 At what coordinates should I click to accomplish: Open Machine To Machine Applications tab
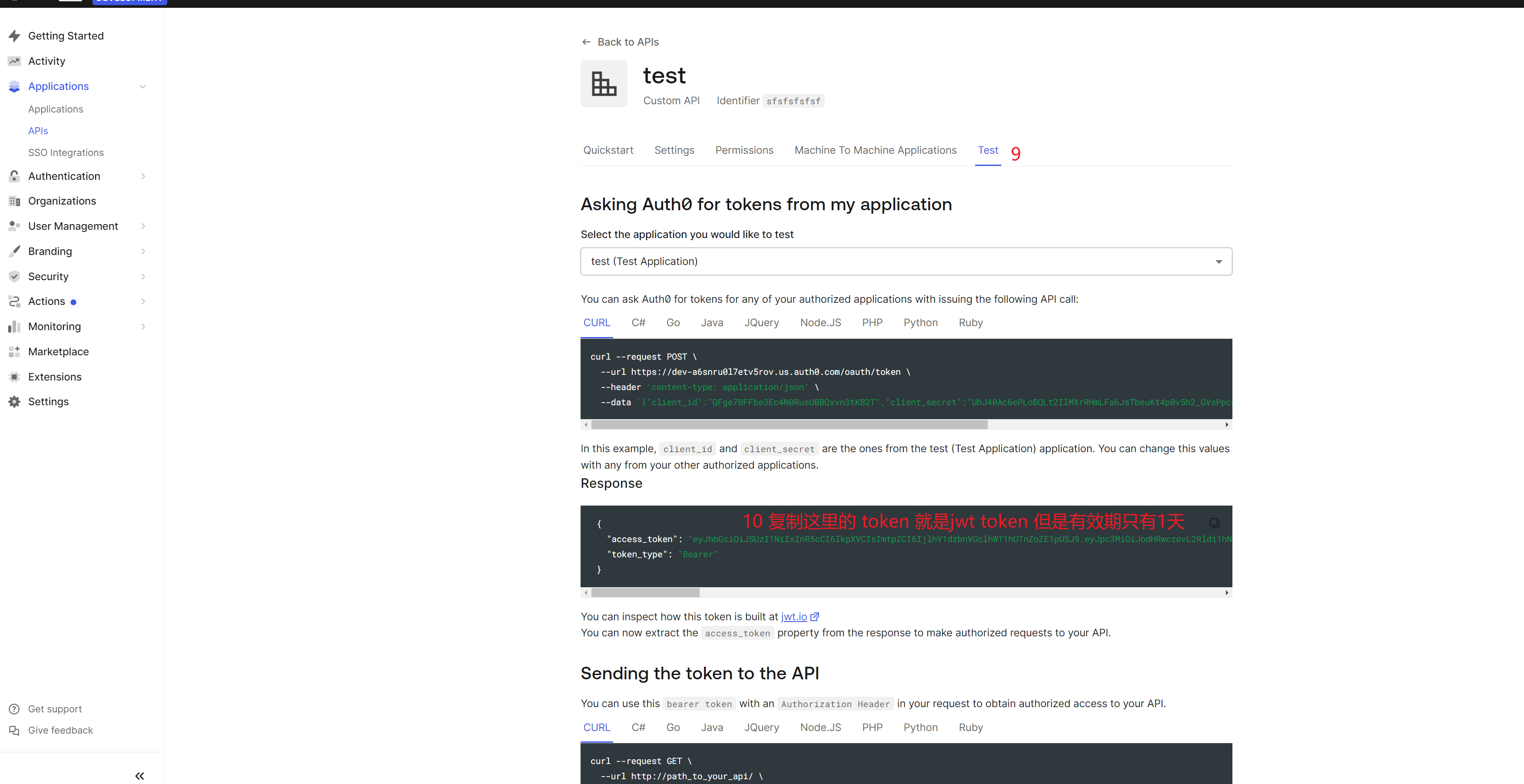(875, 150)
